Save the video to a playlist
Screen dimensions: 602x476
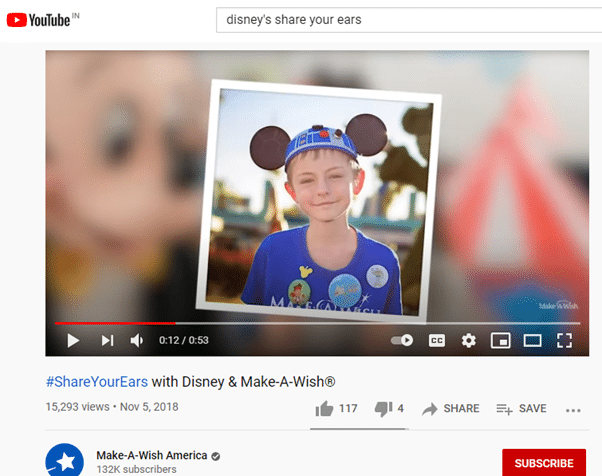[521, 409]
